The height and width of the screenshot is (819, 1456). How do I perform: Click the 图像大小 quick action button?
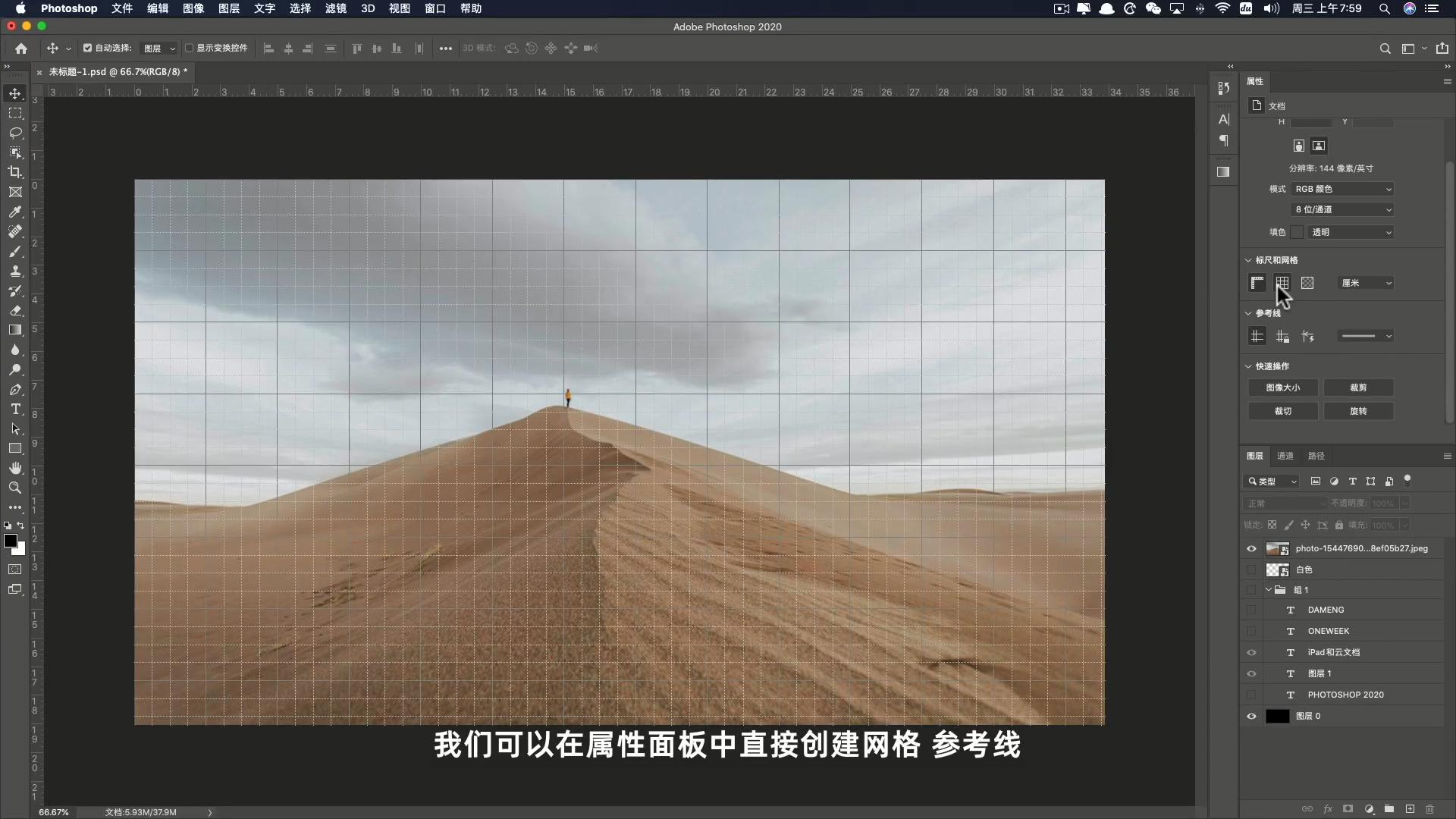click(1283, 388)
